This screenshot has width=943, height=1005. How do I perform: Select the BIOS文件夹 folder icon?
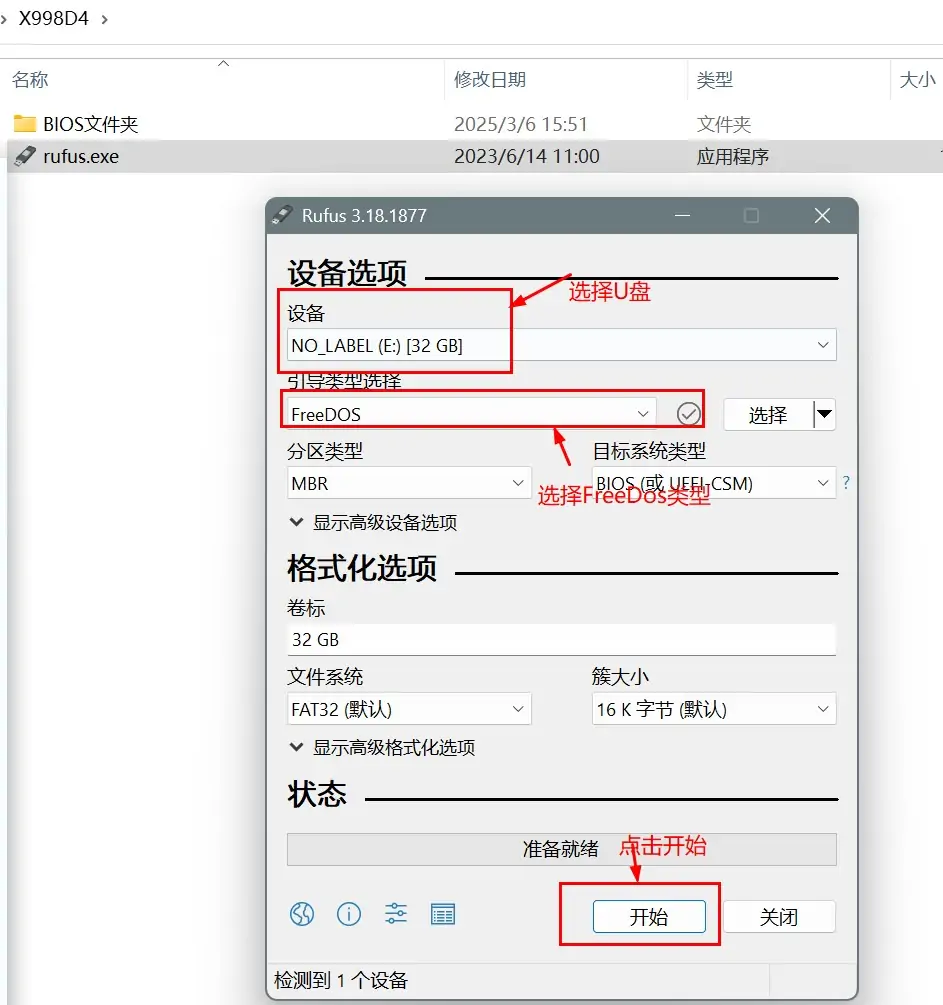pyautogui.click(x=25, y=124)
